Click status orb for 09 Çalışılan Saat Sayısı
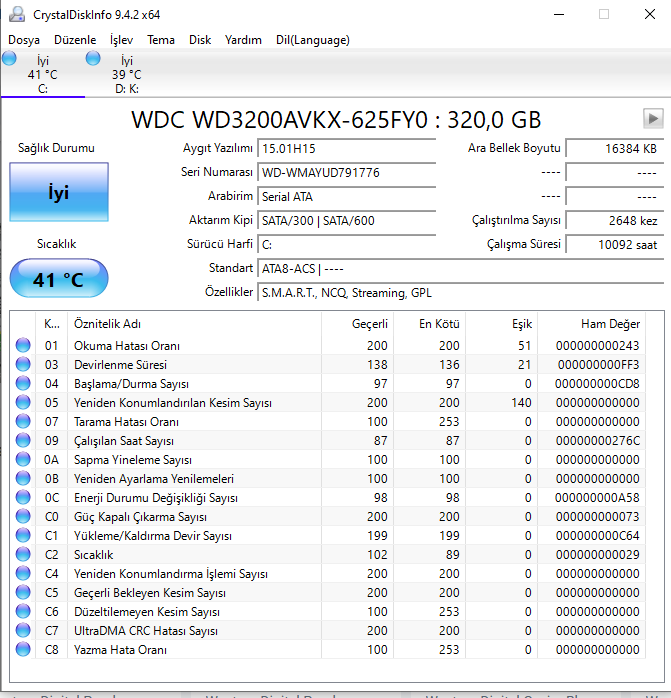671x698 pixels. tap(23, 440)
